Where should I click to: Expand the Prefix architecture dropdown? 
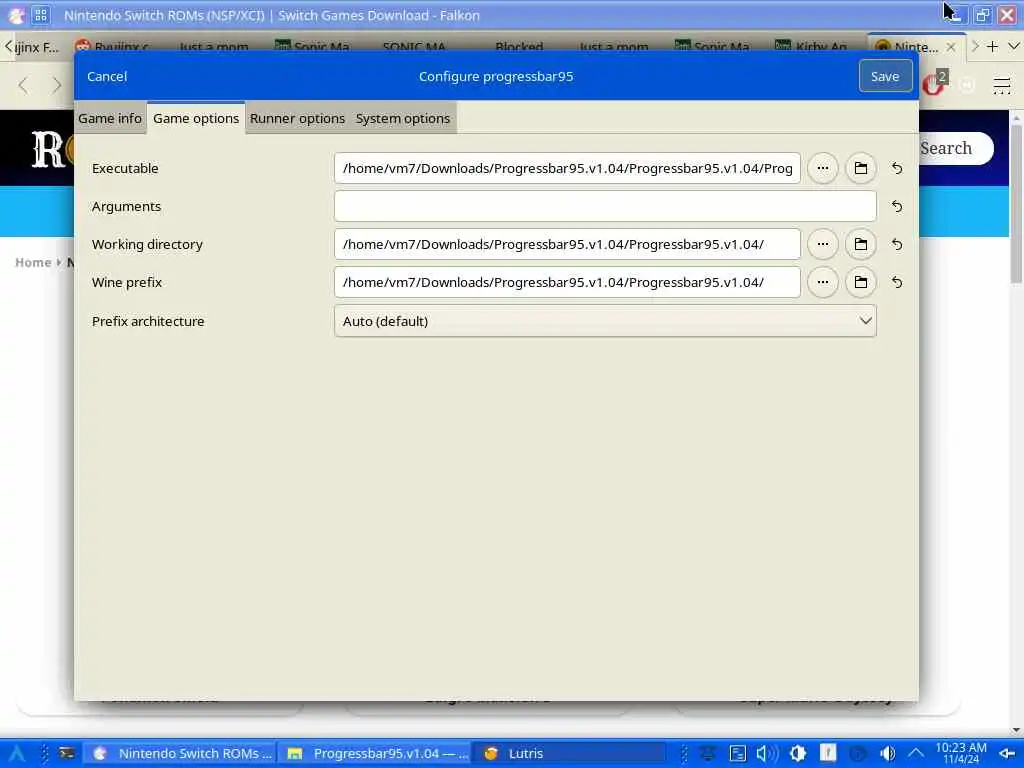click(x=605, y=321)
